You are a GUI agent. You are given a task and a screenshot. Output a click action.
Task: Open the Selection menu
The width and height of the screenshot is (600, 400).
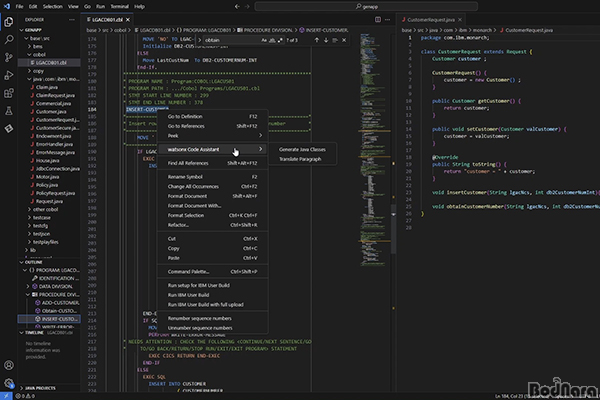52,7
